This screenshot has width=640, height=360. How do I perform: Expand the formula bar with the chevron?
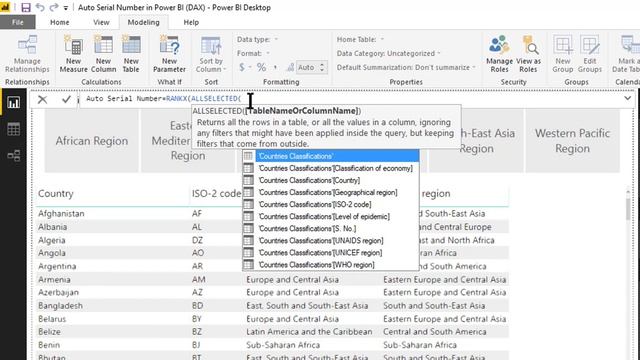[x=627, y=98]
